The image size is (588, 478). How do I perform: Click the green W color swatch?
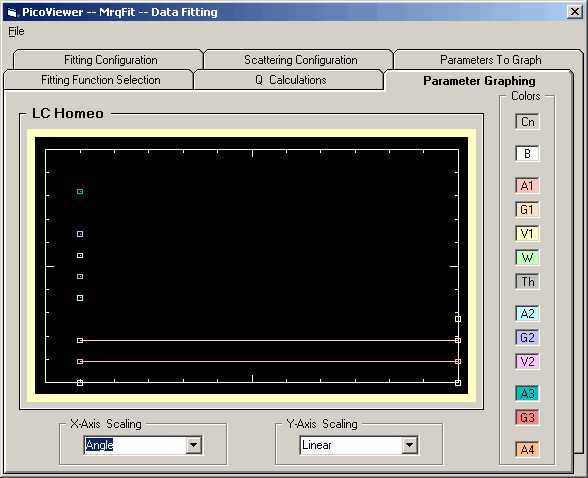pyautogui.click(x=527, y=258)
